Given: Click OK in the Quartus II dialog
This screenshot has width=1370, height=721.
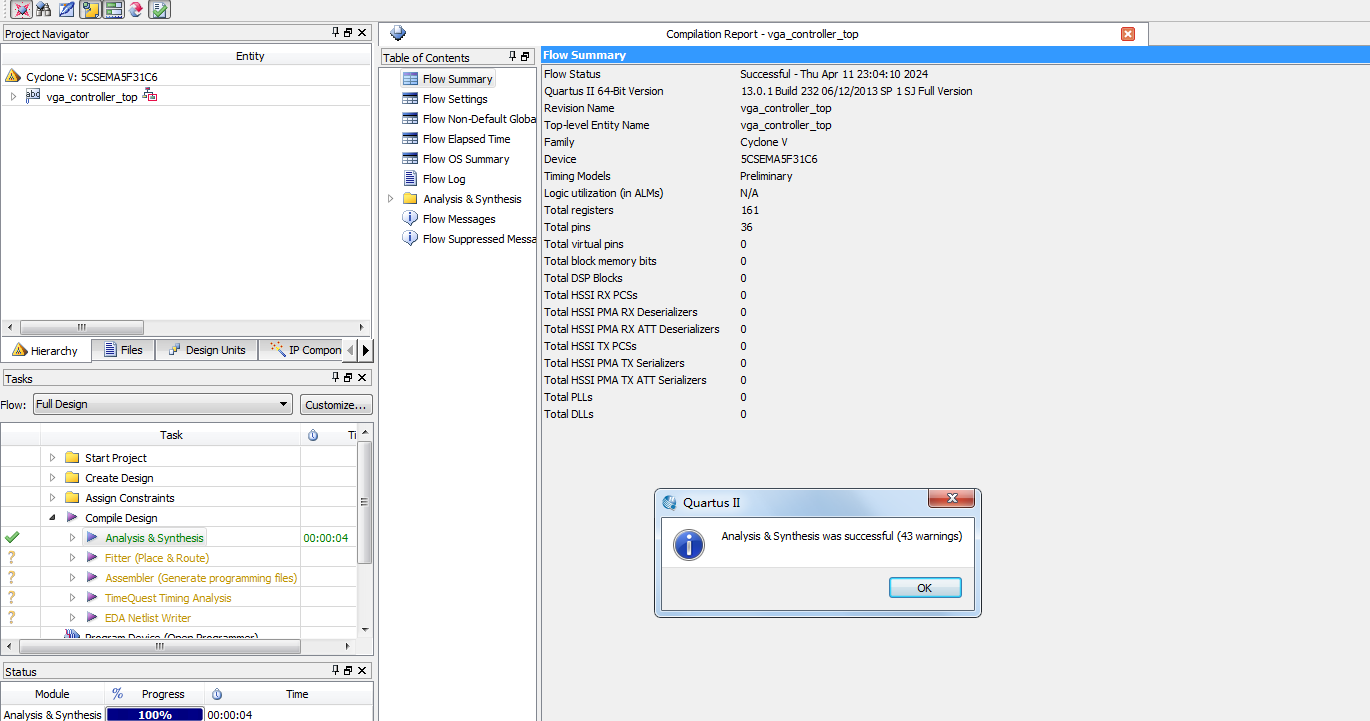Looking at the screenshot, I should coord(925,588).
